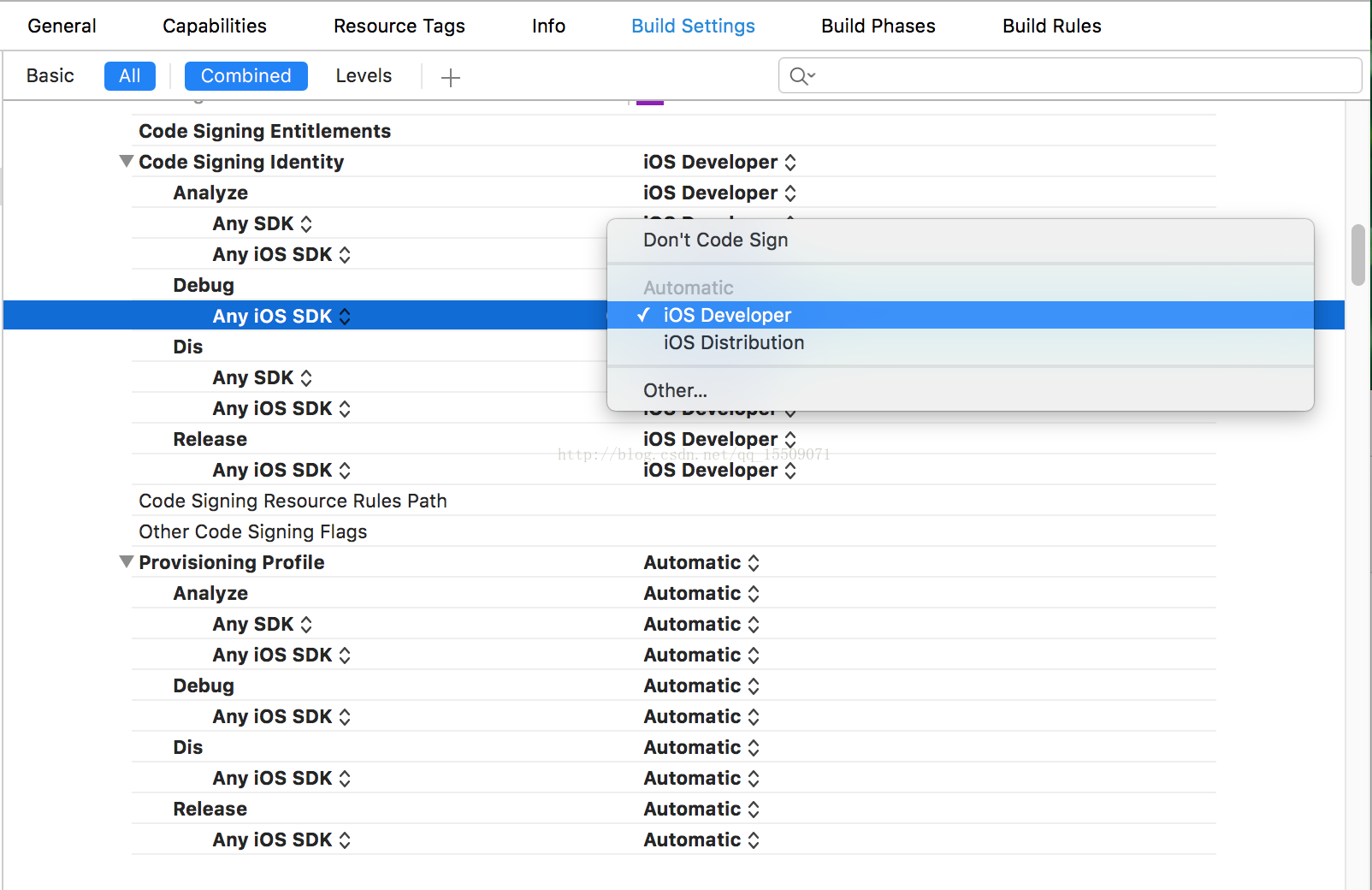Switch to the Capabilities tab

(x=215, y=26)
